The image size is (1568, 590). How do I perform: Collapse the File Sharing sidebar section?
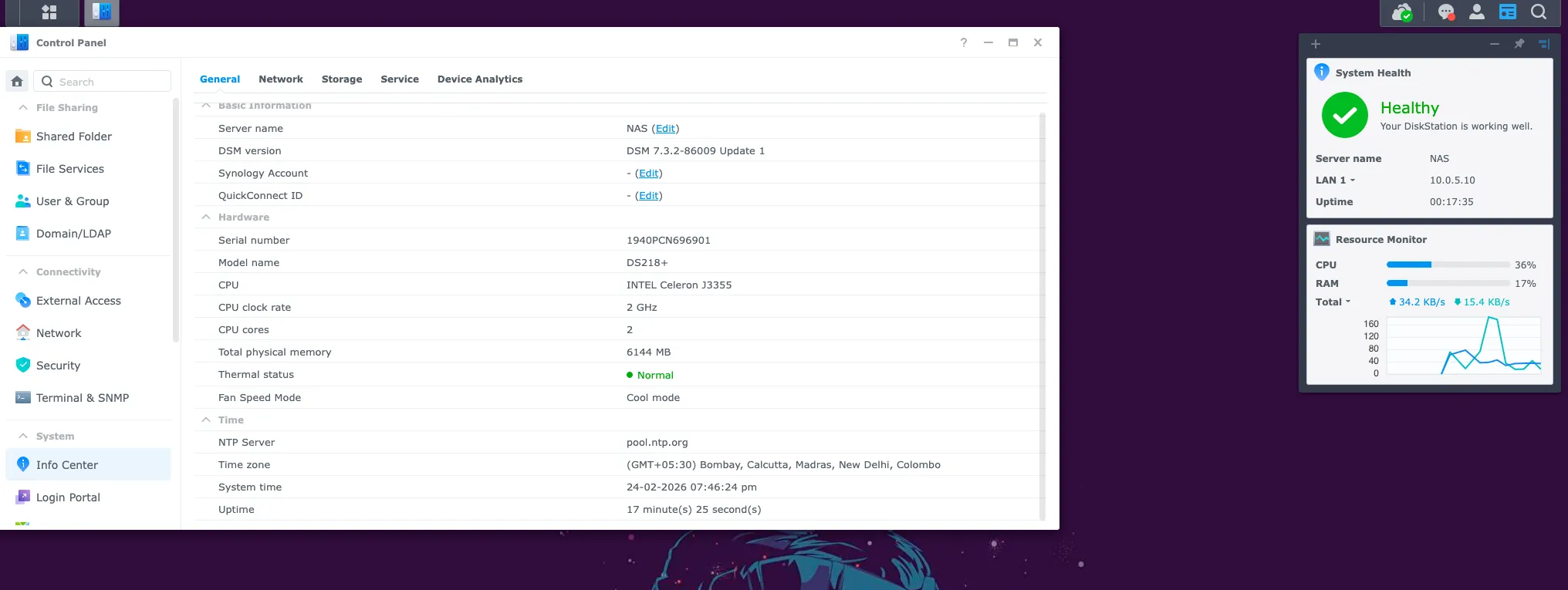[x=23, y=108]
